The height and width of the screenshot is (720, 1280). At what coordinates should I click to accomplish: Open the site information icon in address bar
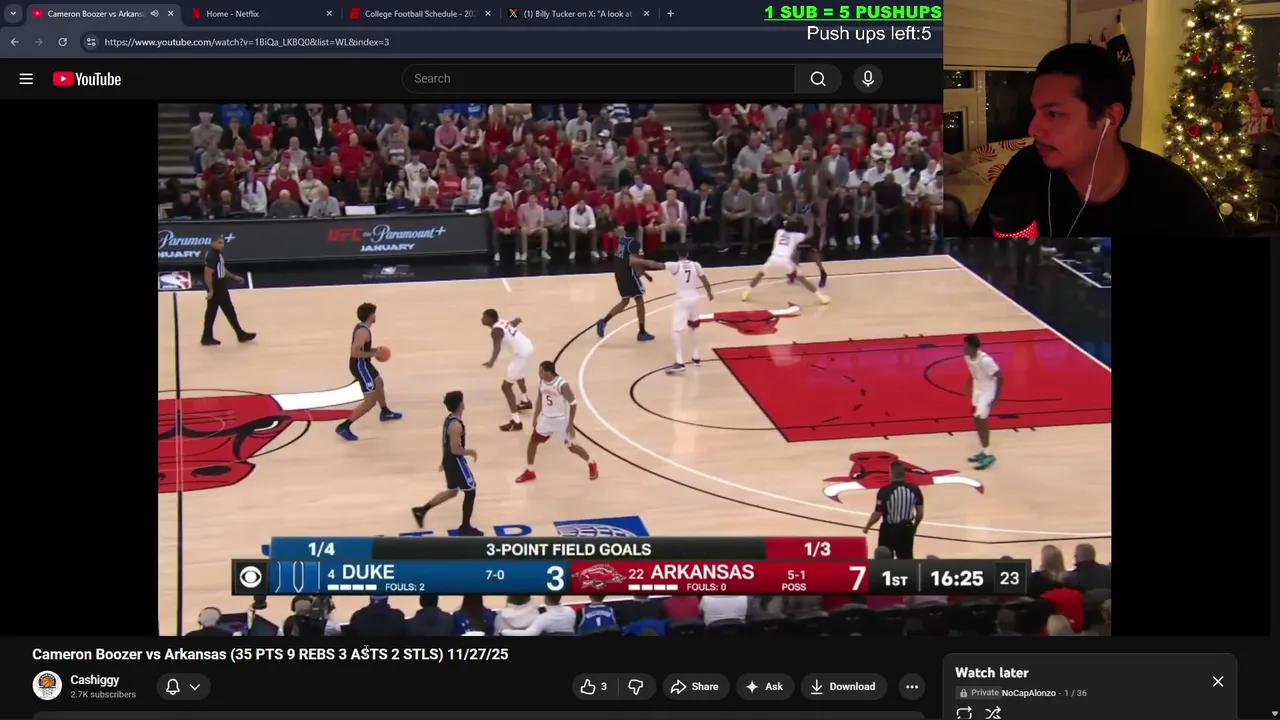click(91, 42)
